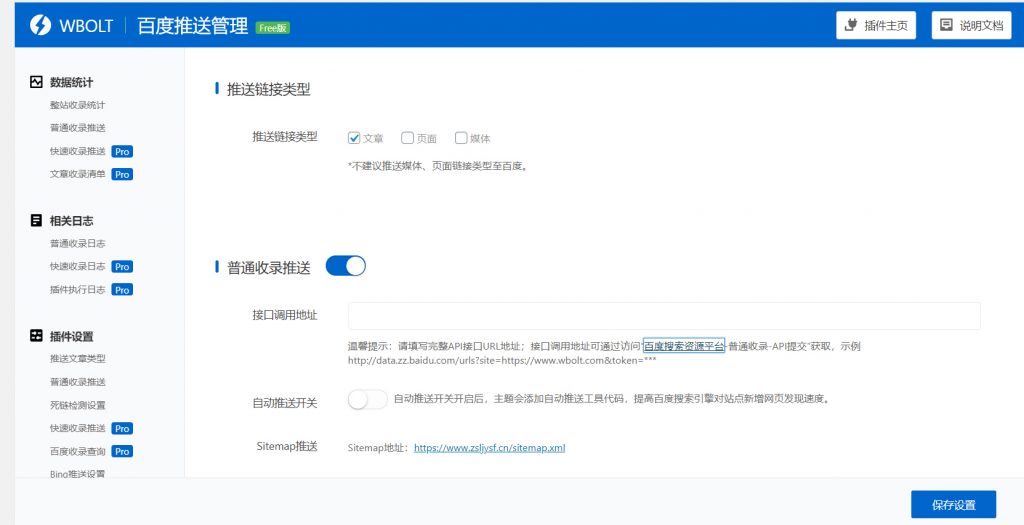
Task: Open 快速收录推送 under 插件设置
Action: [77, 428]
